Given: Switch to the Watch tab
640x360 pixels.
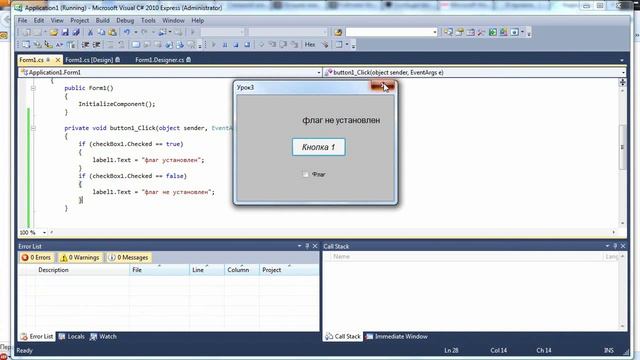Looking at the screenshot, I should coord(103,337).
